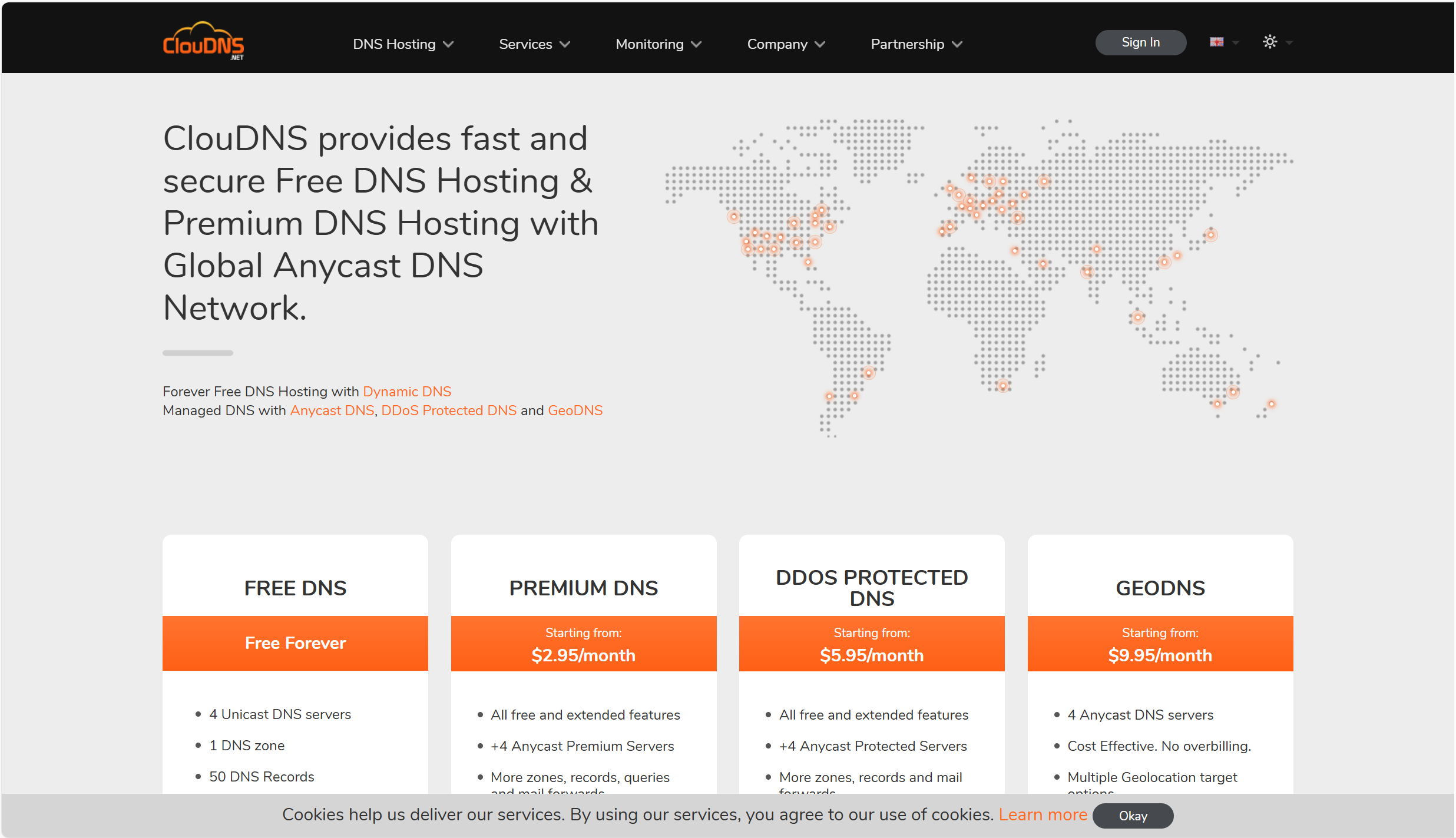Expand the Monitoring chevron
The height and width of the screenshot is (838, 1456).
pyautogui.click(x=696, y=44)
